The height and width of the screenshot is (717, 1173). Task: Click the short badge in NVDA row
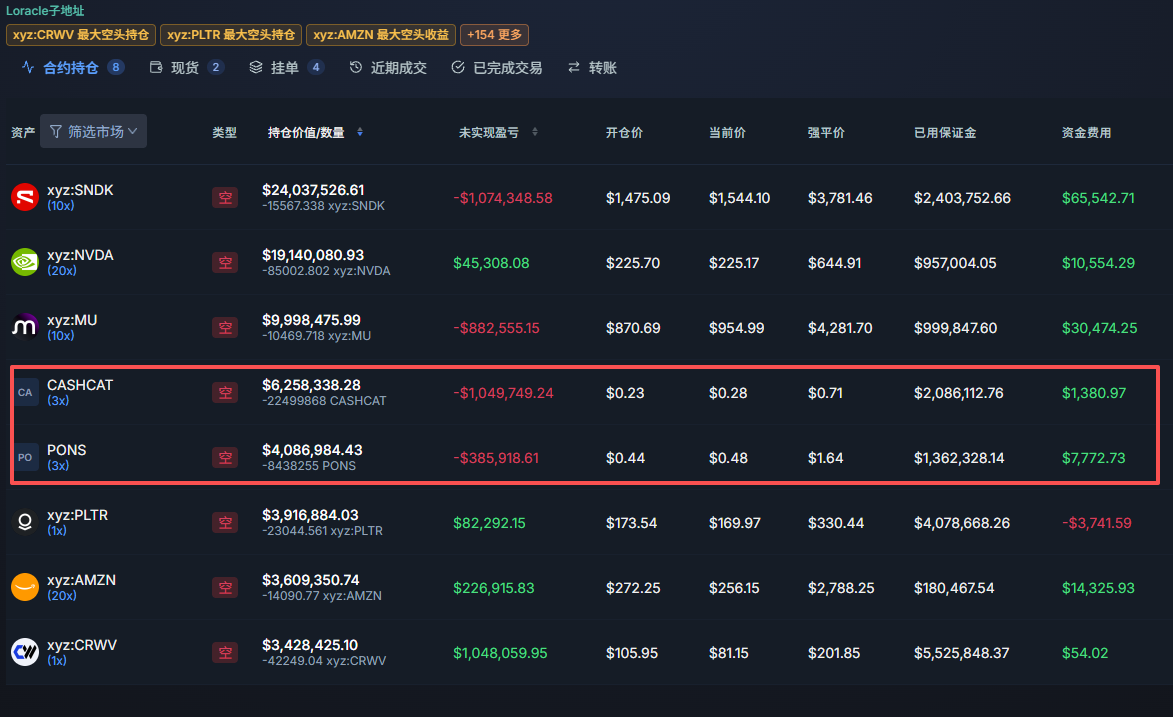click(x=225, y=263)
